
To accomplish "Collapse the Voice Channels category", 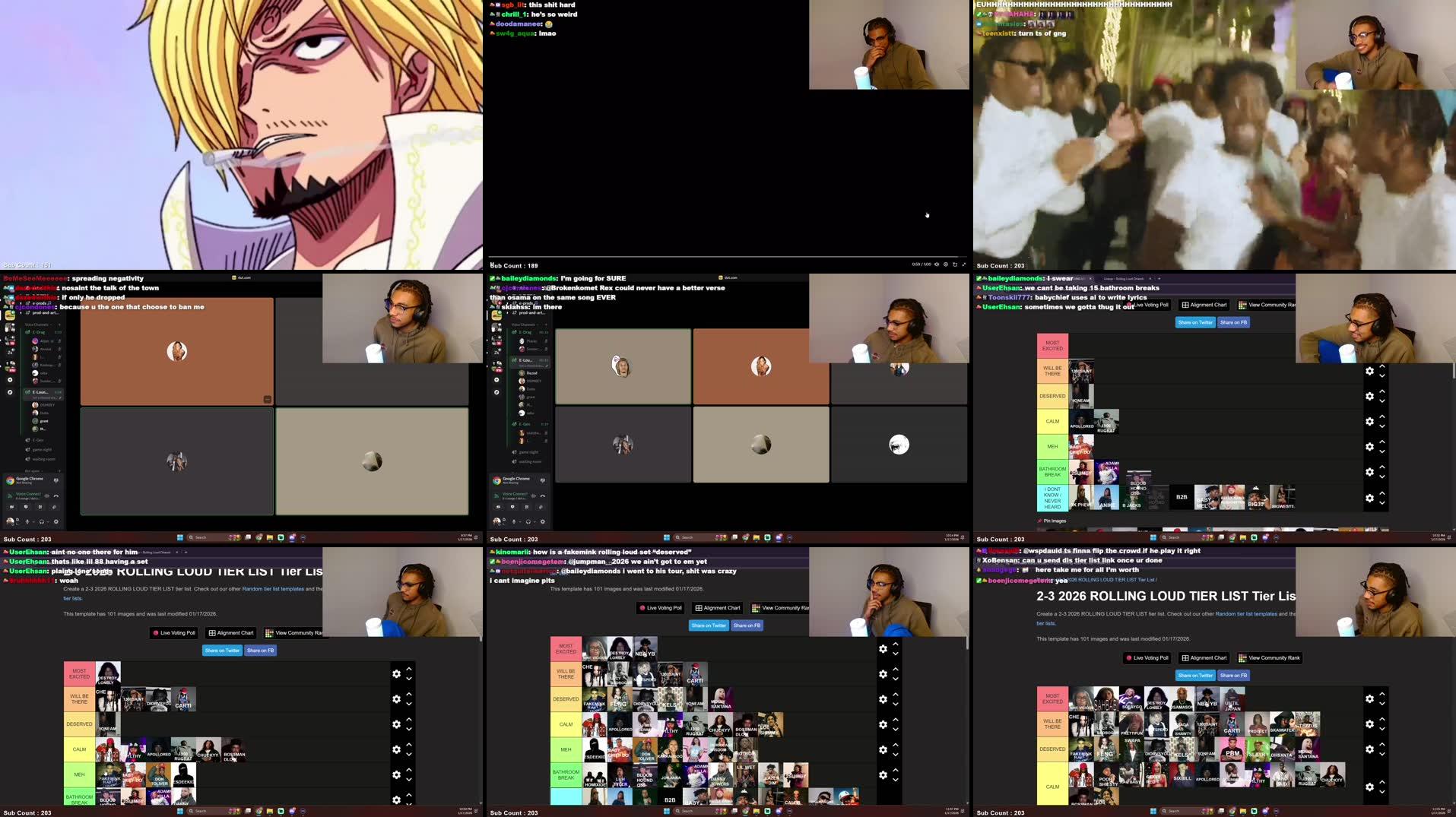I will pos(36,325).
